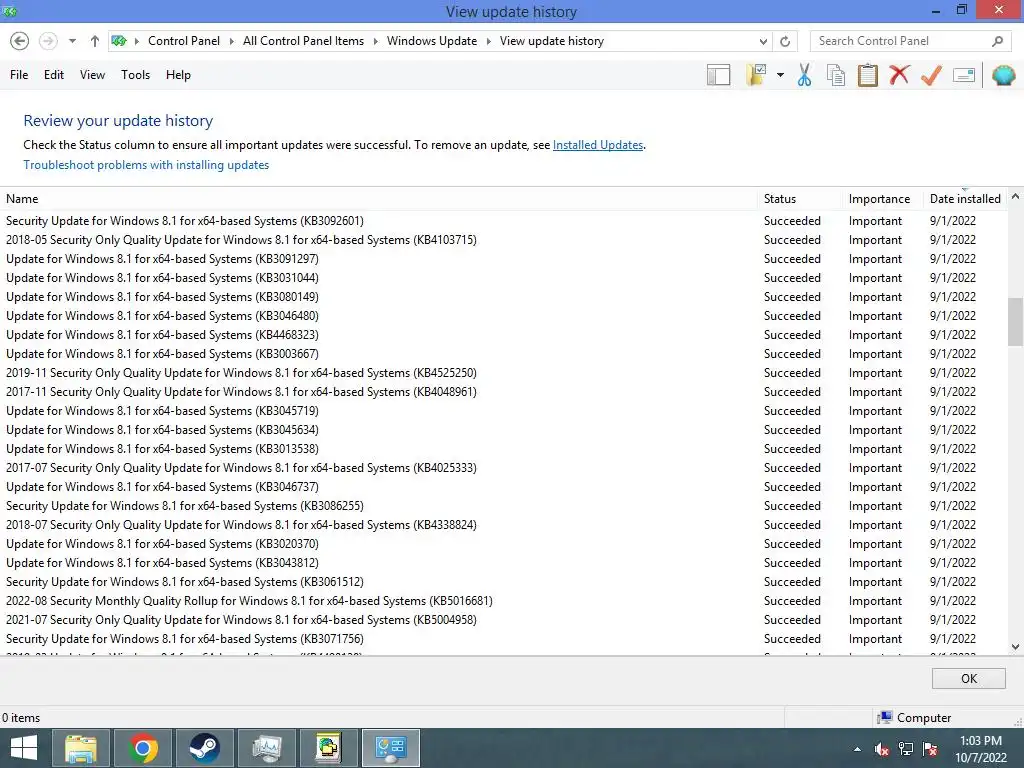Viewport: 1024px width, 768px height.
Task: Click the Control Panel icon in address bar
Action: (x=119, y=41)
